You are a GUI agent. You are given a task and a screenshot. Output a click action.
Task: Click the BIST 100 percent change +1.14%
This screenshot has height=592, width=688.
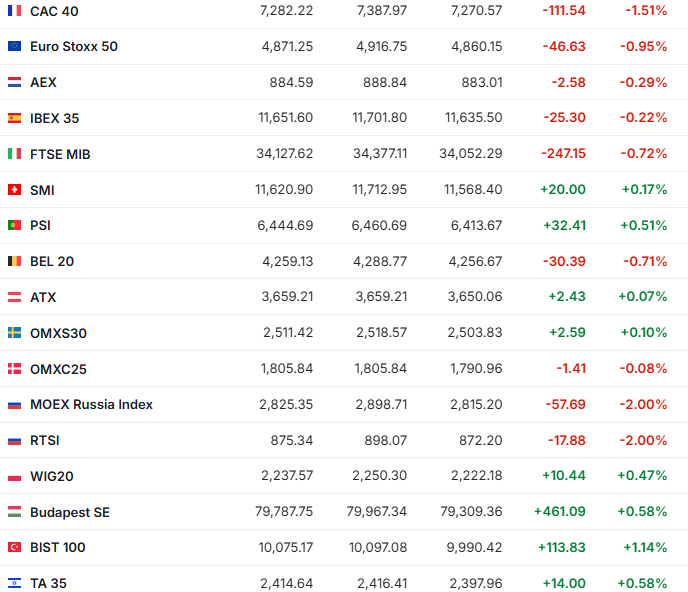pos(643,548)
